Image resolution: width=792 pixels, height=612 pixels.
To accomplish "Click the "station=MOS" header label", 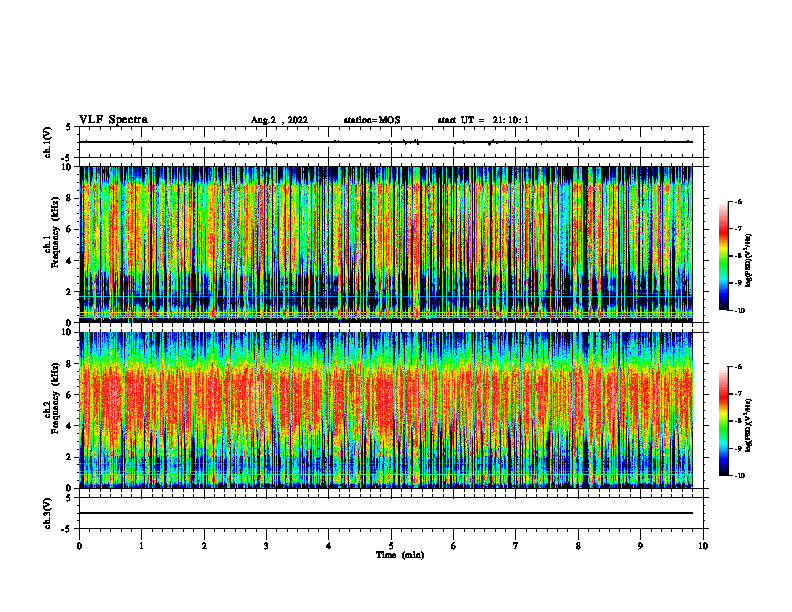I will point(372,120).
